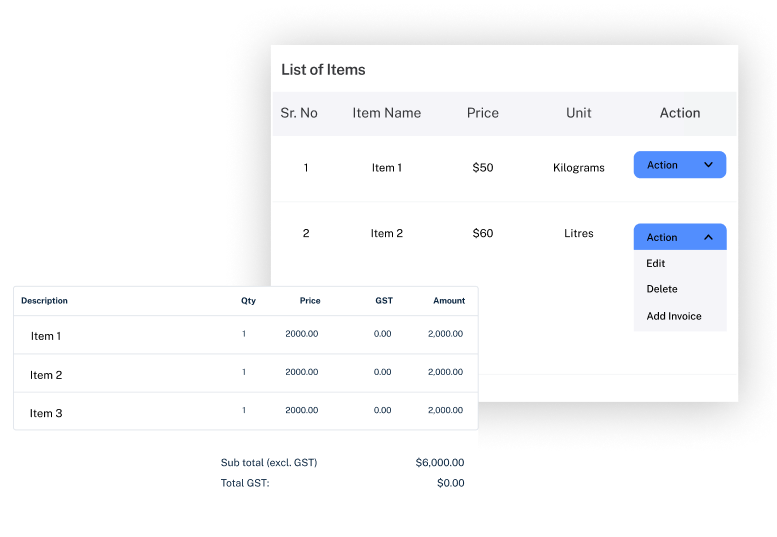Click the $6,000.00 sub total value
The width and height of the screenshot is (777, 537).
coord(440,463)
